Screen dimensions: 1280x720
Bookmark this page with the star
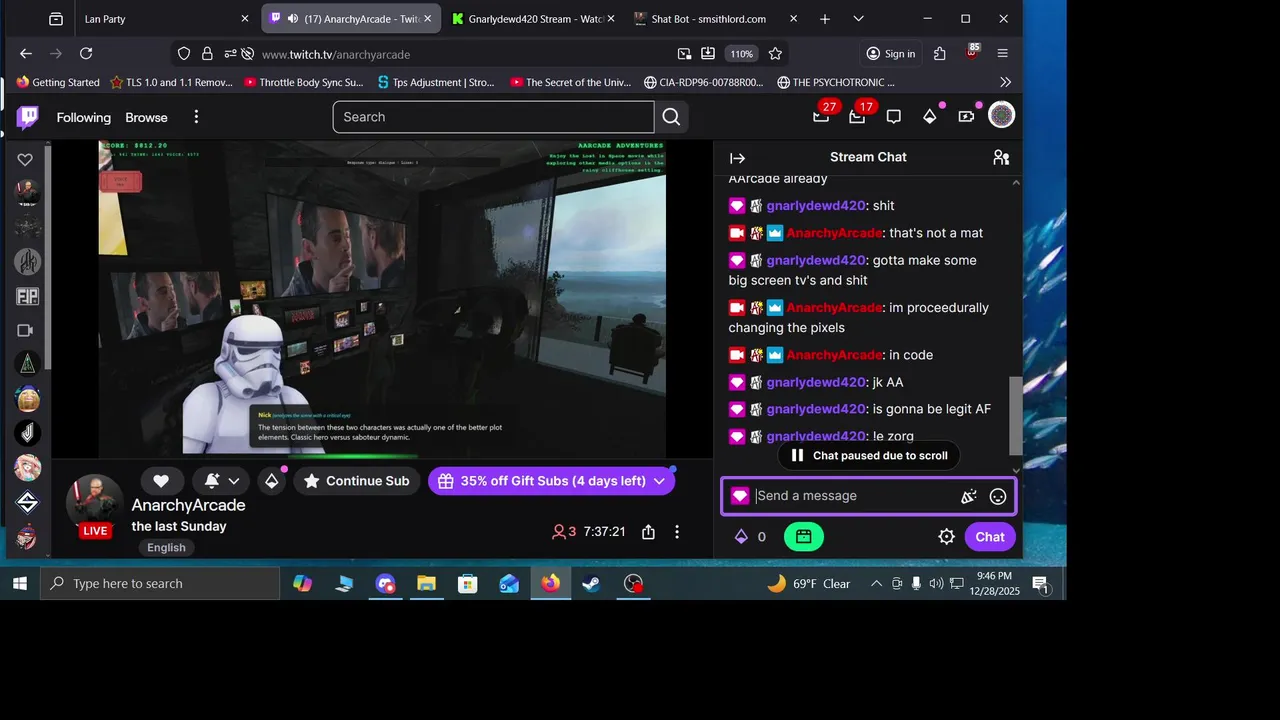pos(775,54)
